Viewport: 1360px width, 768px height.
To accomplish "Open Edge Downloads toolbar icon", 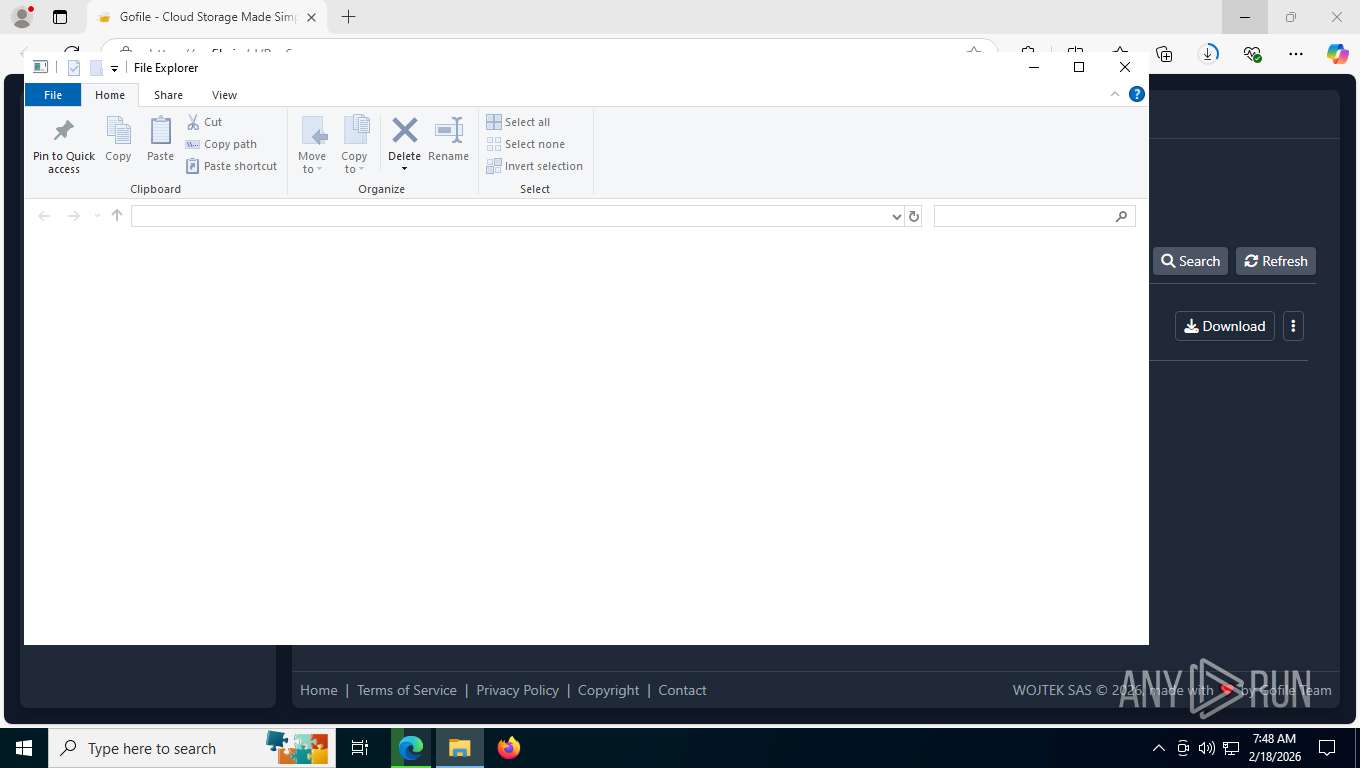I will tap(1208, 54).
